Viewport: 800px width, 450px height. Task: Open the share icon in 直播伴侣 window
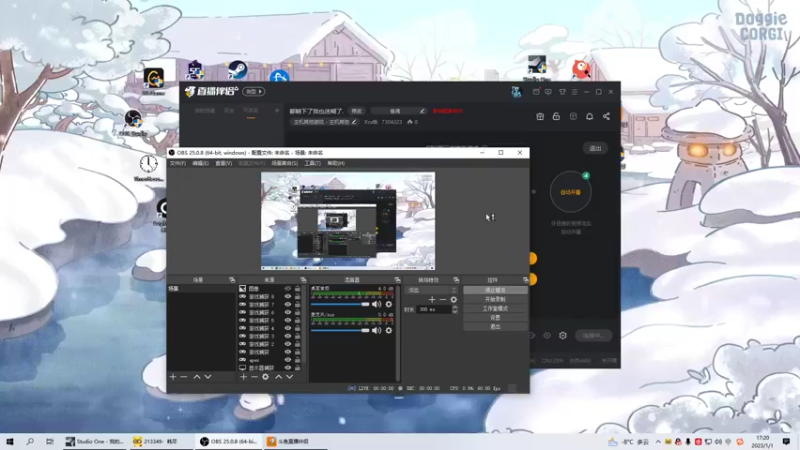606,116
